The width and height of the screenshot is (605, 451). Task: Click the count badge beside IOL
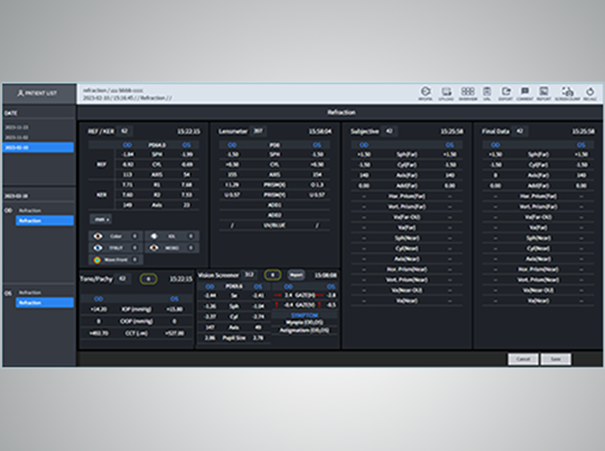click(191, 236)
